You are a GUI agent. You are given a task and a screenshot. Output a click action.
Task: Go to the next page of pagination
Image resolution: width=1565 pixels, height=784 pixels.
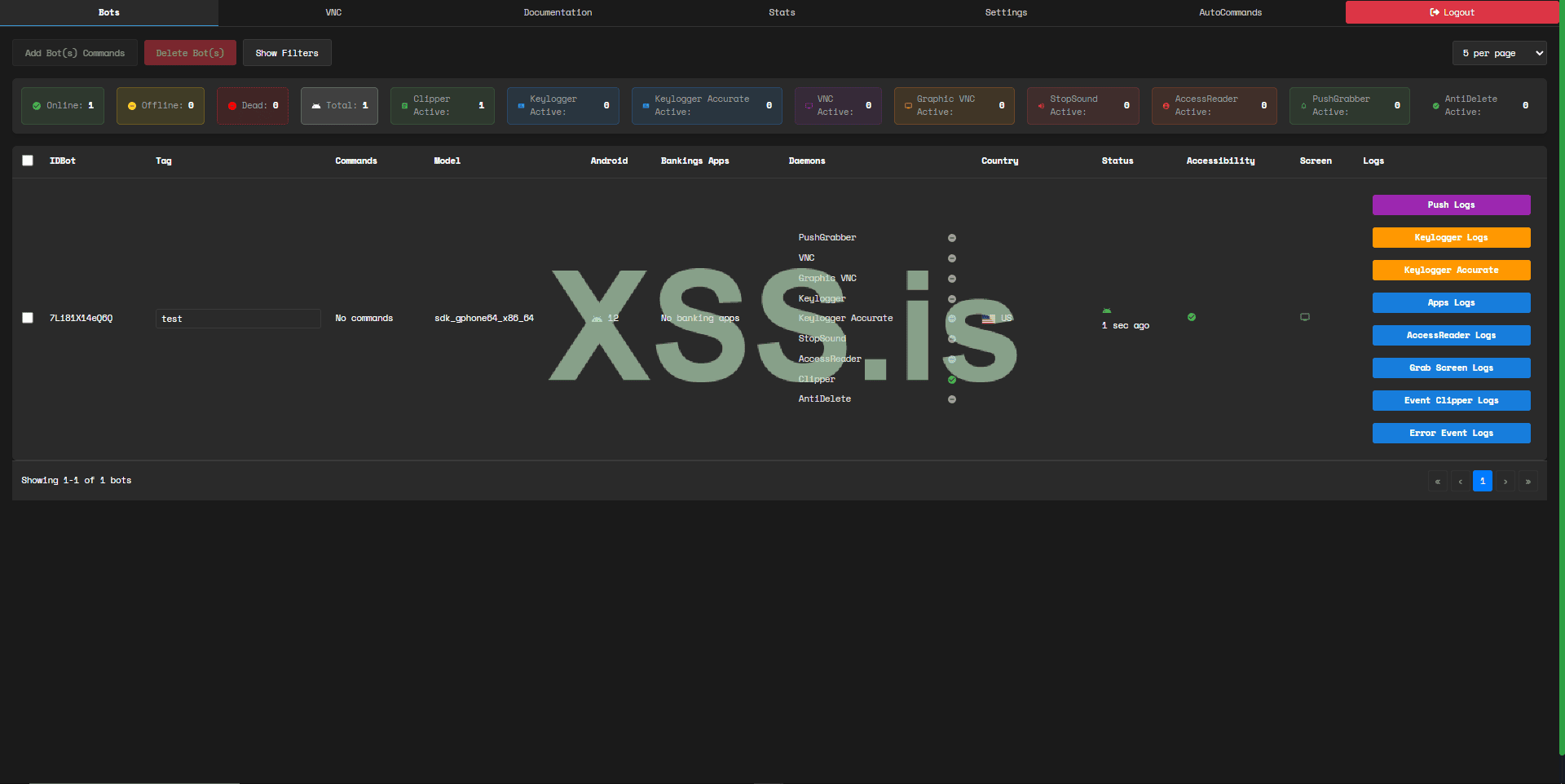click(x=1505, y=481)
